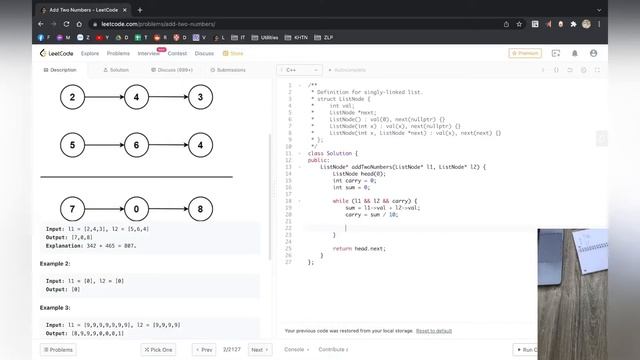Open the Store nav item

coord(233,53)
